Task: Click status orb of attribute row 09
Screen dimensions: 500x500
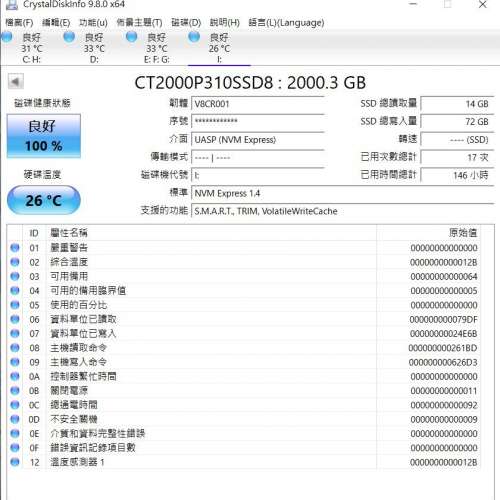Action: pyautogui.click(x=15, y=362)
